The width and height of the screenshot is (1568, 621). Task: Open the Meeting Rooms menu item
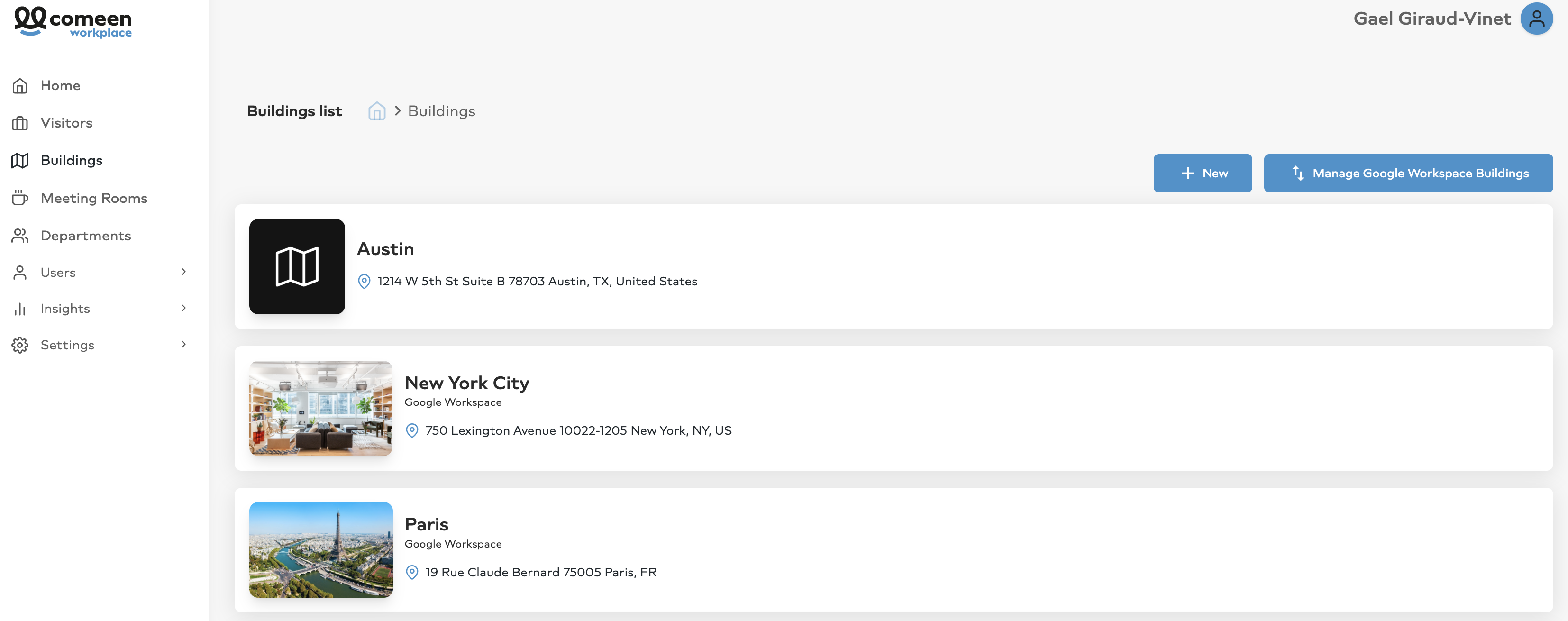[94, 199]
